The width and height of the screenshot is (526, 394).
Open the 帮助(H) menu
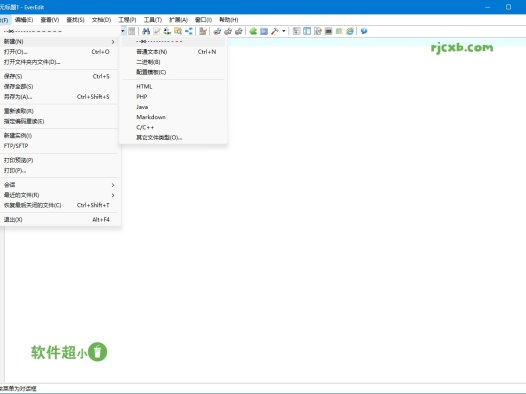tap(228, 20)
